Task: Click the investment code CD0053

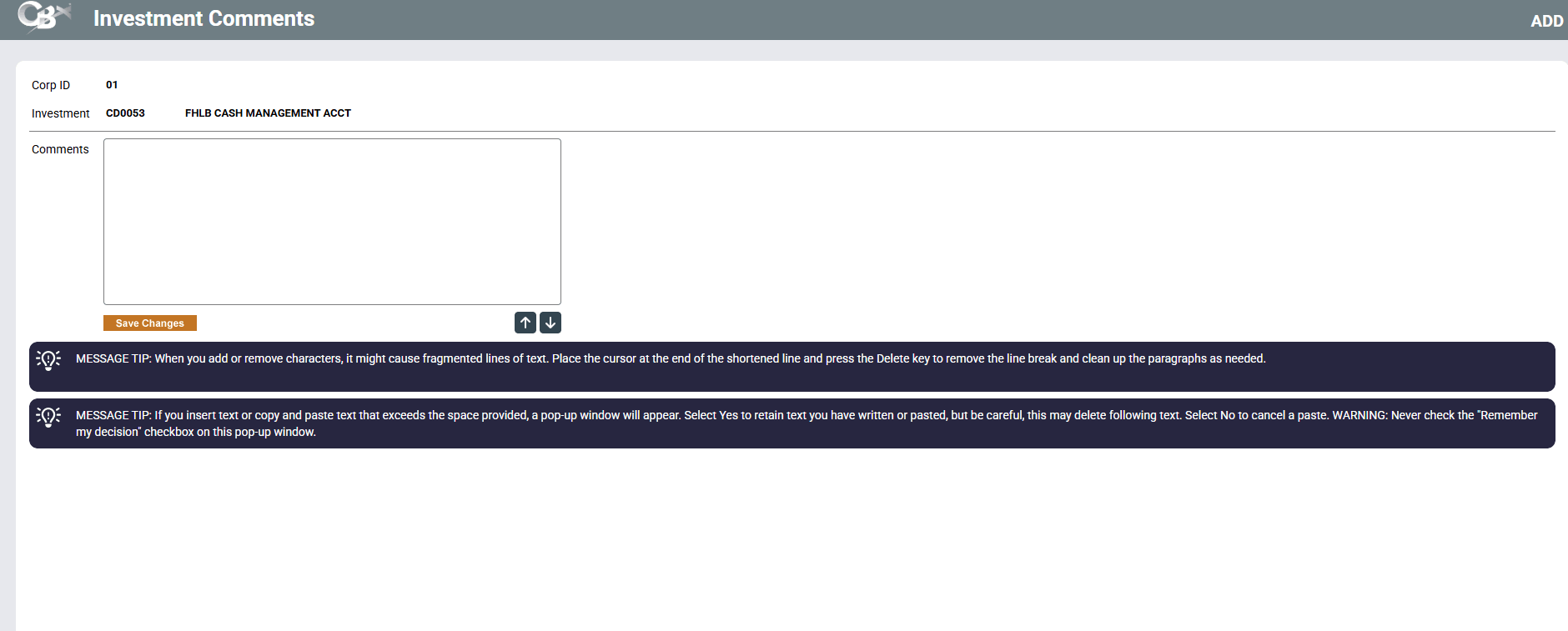Action: pyautogui.click(x=125, y=113)
